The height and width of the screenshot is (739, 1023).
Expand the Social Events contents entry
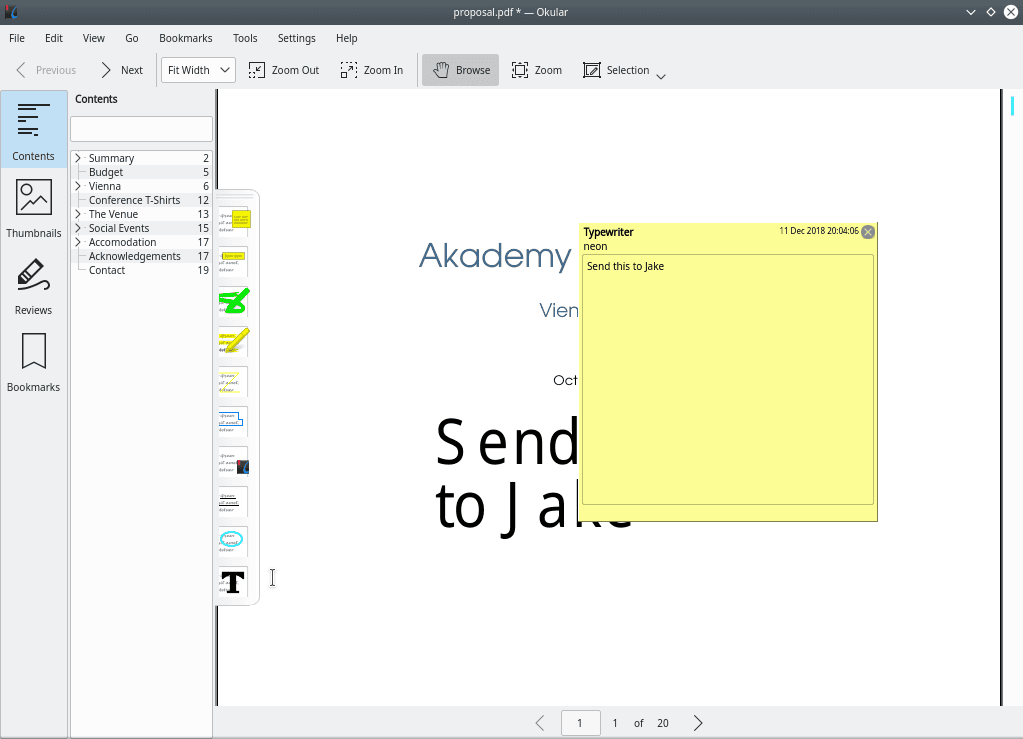coord(78,227)
